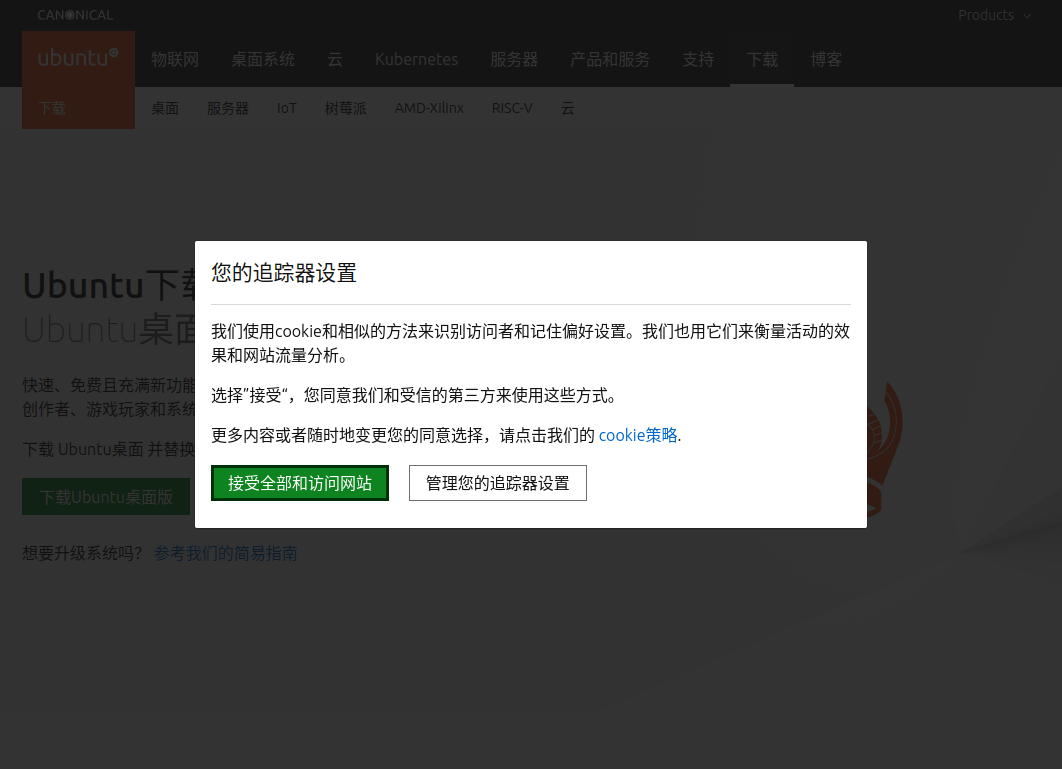Viewport: 1062px width, 769px height.
Task: Click text 想要升级系统吗?
Action: click(x=83, y=554)
